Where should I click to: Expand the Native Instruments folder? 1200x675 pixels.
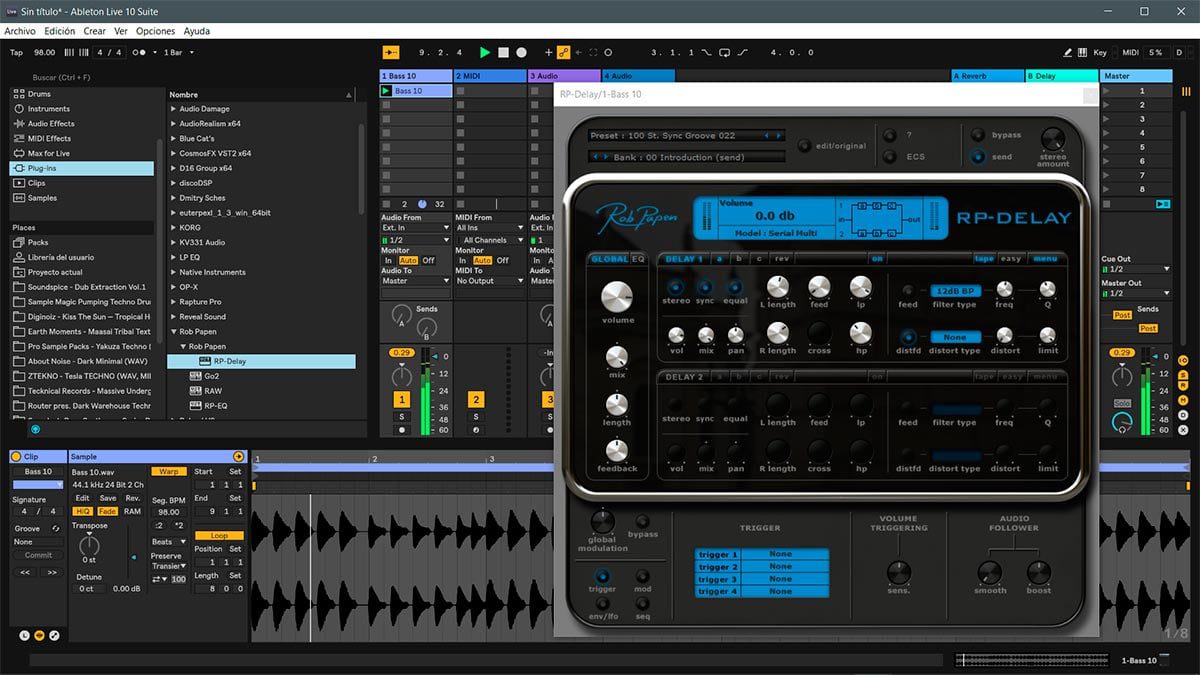pyautogui.click(x=173, y=272)
